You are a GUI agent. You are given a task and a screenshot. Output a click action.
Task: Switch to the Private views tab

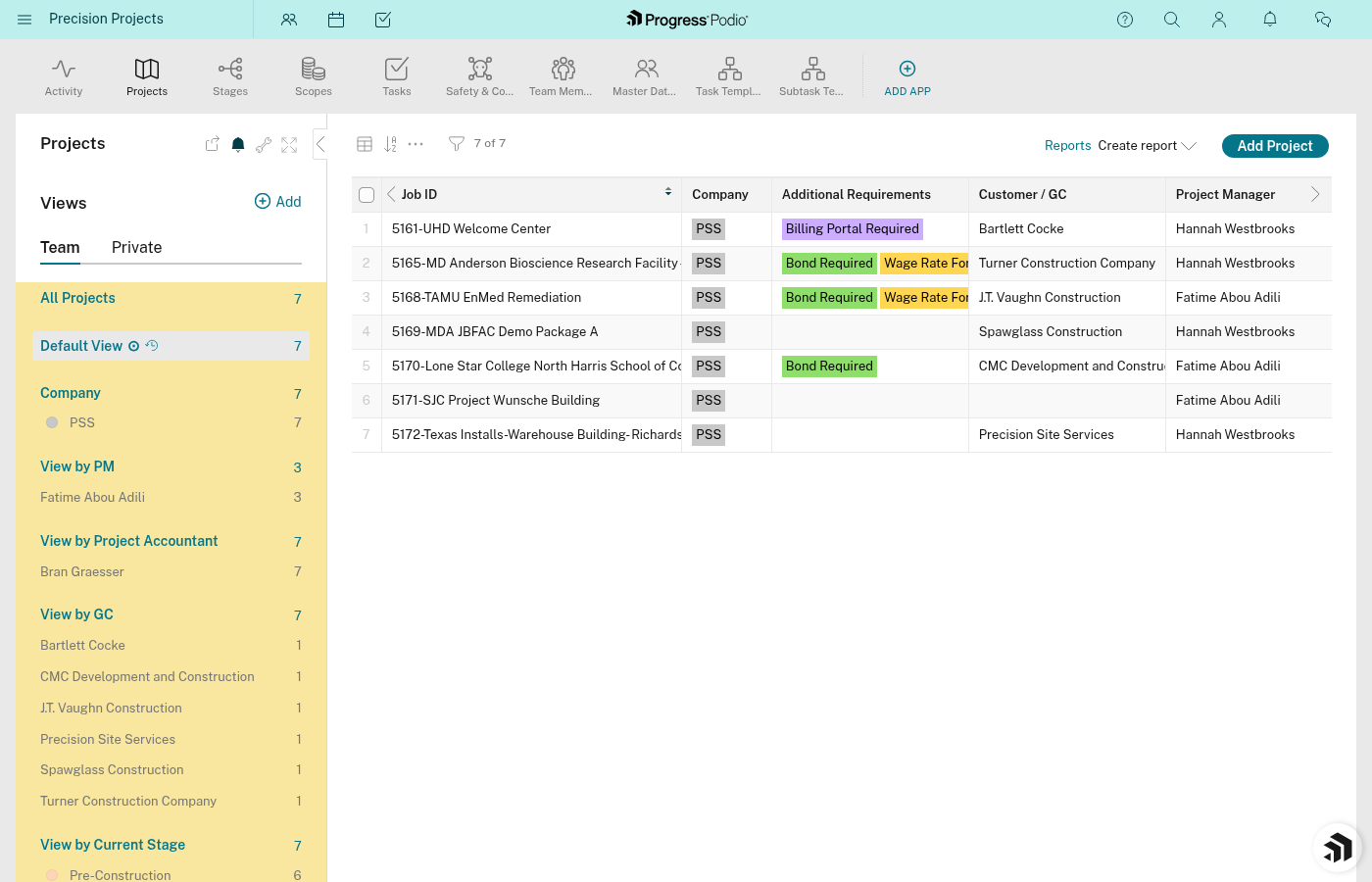pos(136,247)
